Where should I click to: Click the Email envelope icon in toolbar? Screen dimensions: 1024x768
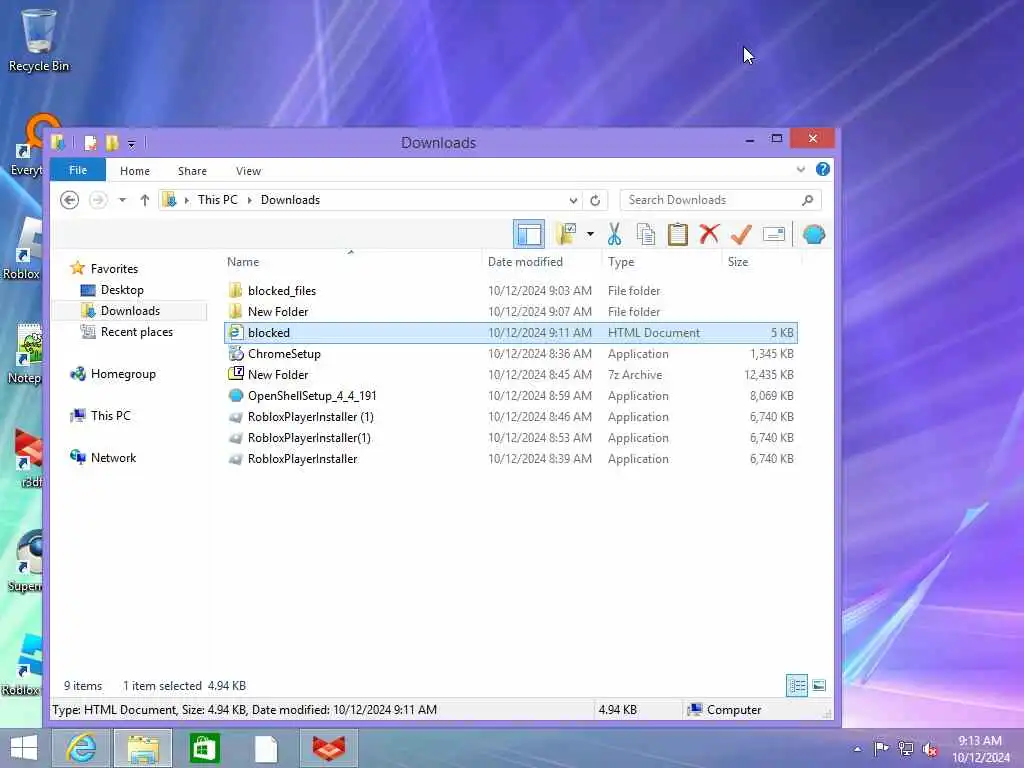tap(774, 234)
